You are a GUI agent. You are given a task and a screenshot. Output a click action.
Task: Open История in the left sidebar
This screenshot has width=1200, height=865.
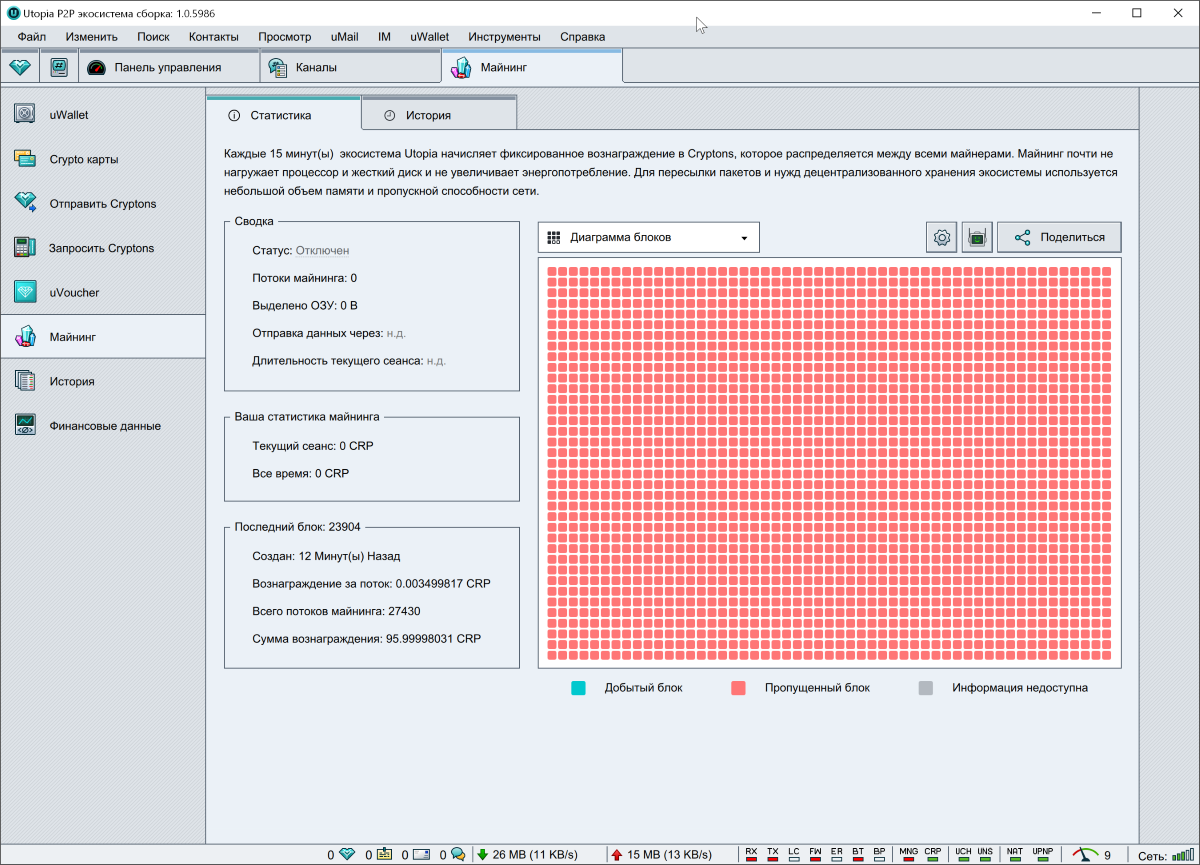point(102,381)
